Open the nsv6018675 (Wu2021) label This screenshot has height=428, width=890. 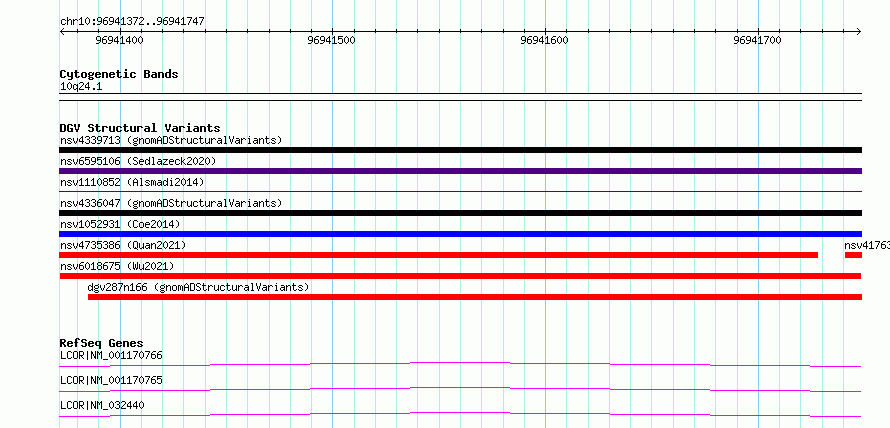click(117, 266)
